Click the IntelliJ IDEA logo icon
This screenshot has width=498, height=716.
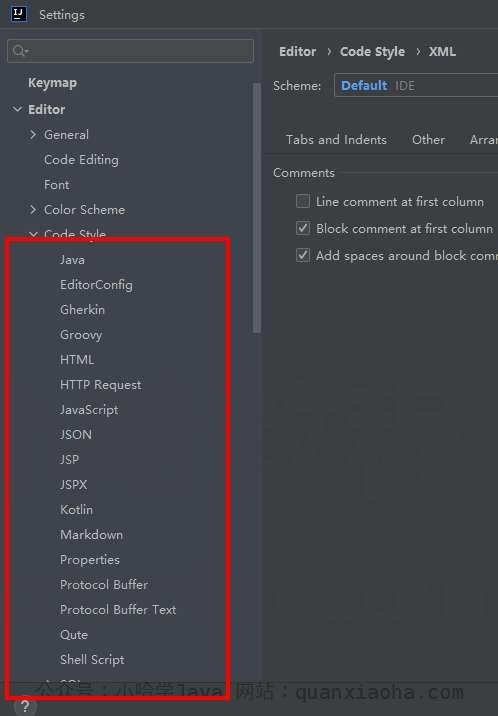click(x=18, y=14)
